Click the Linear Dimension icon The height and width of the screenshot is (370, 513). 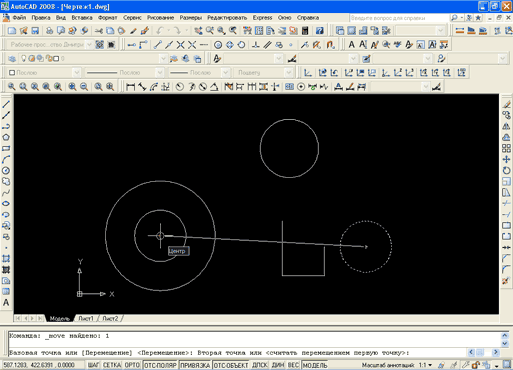coord(131,87)
